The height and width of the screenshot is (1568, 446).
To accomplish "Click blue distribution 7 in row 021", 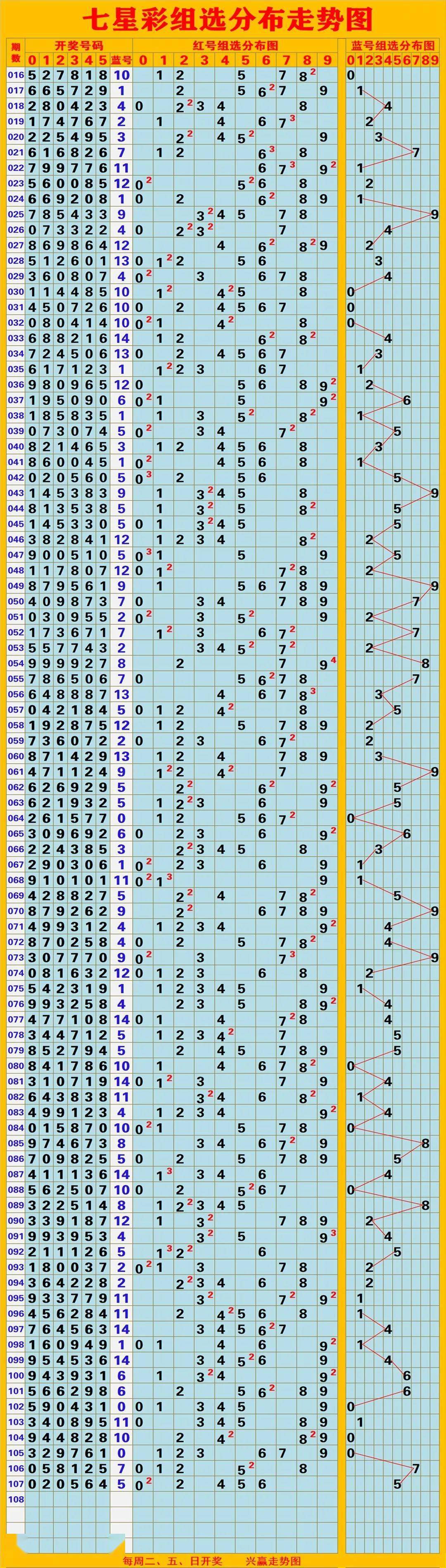I will [x=415, y=152].
